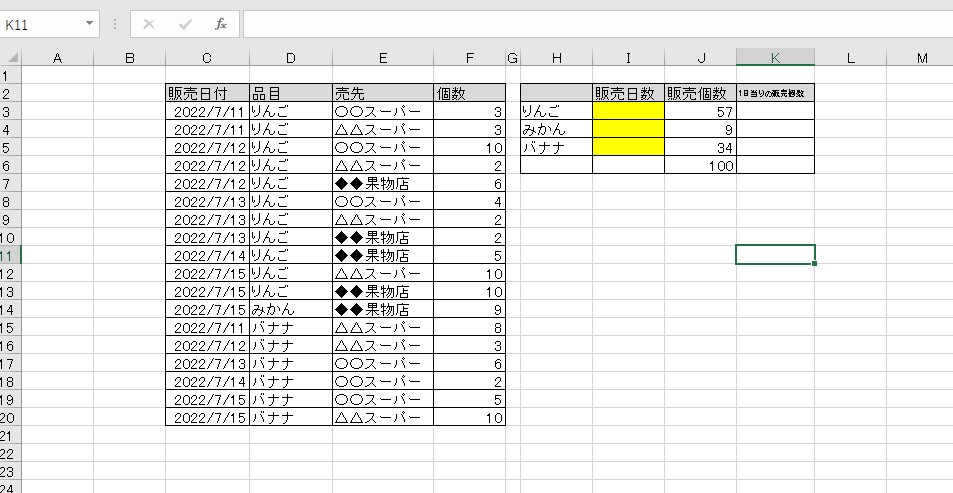
Task: Select the 個数 header cell in column F
Action: pyautogui.click(x=469, y=93)
